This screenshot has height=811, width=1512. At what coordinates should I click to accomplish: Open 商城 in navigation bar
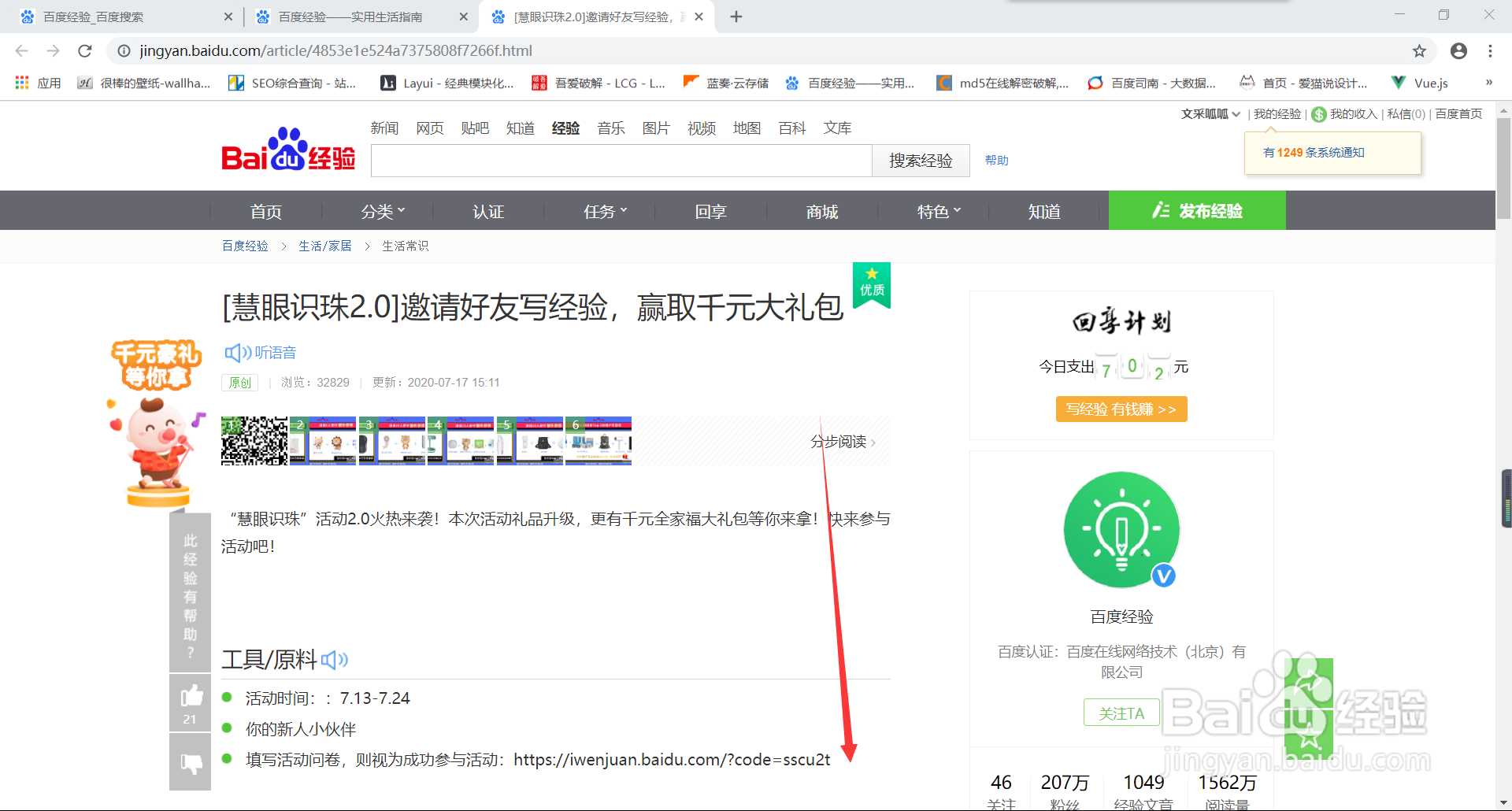(x=822, y=211)
